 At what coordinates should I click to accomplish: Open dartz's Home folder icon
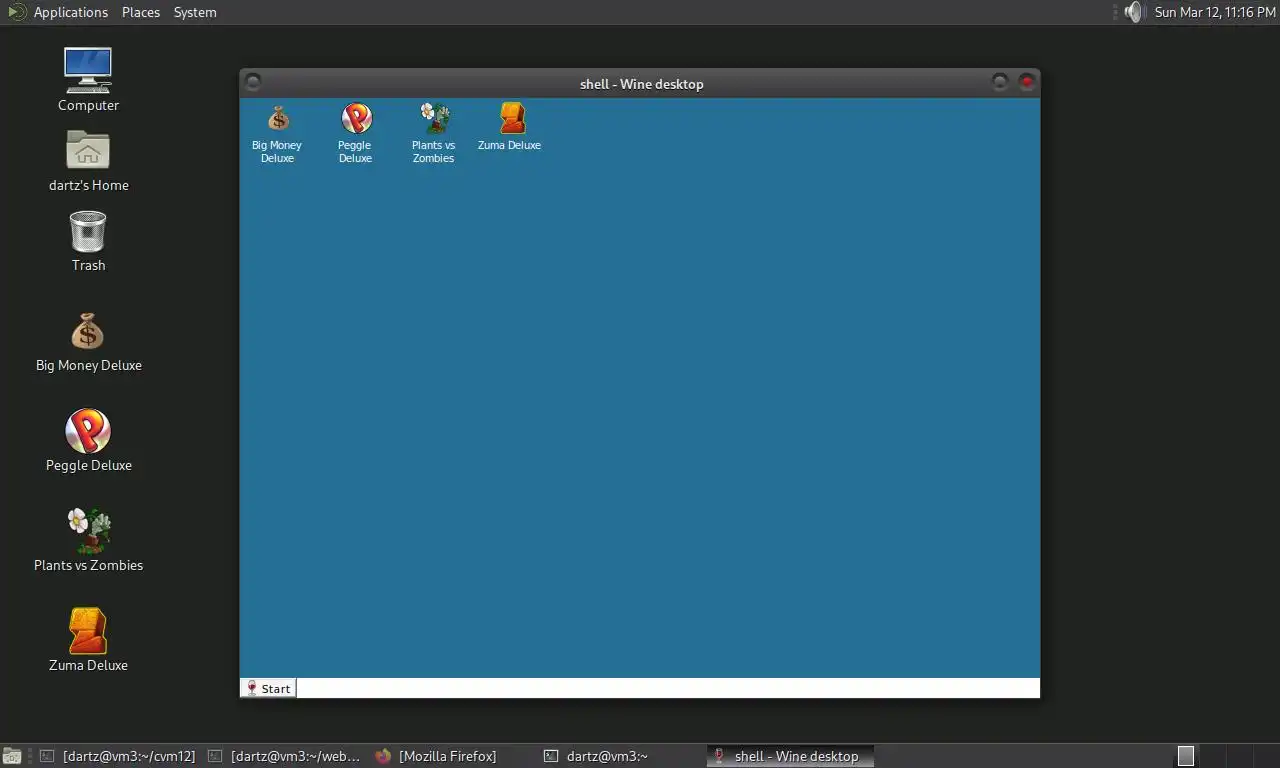coord(88,160)
